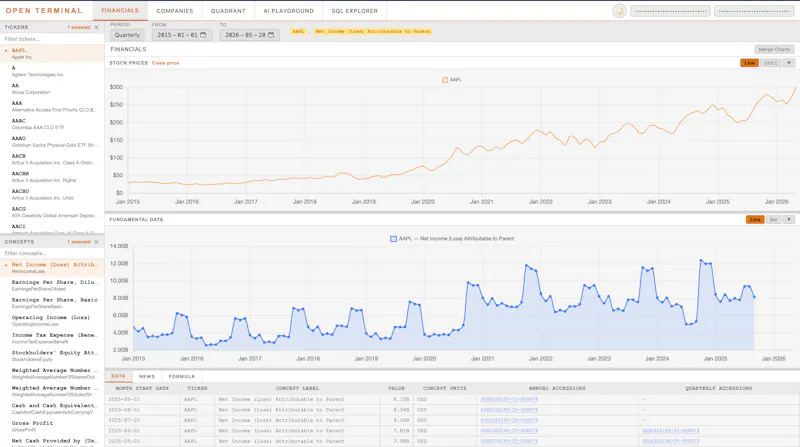This screenshot has height=447, width=800.
Task: Select Earnings Per Share, Basic concept
Action: point(52,303)
